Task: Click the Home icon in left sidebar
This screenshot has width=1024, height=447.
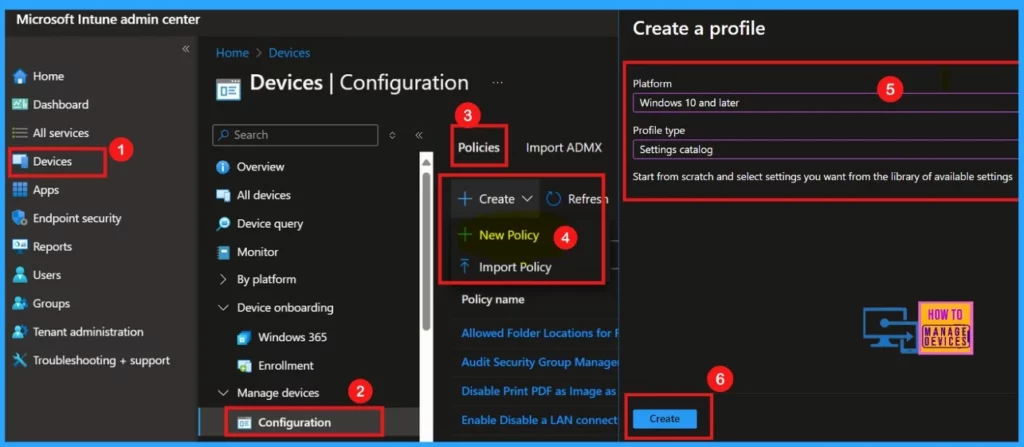Action: point(20,76)
